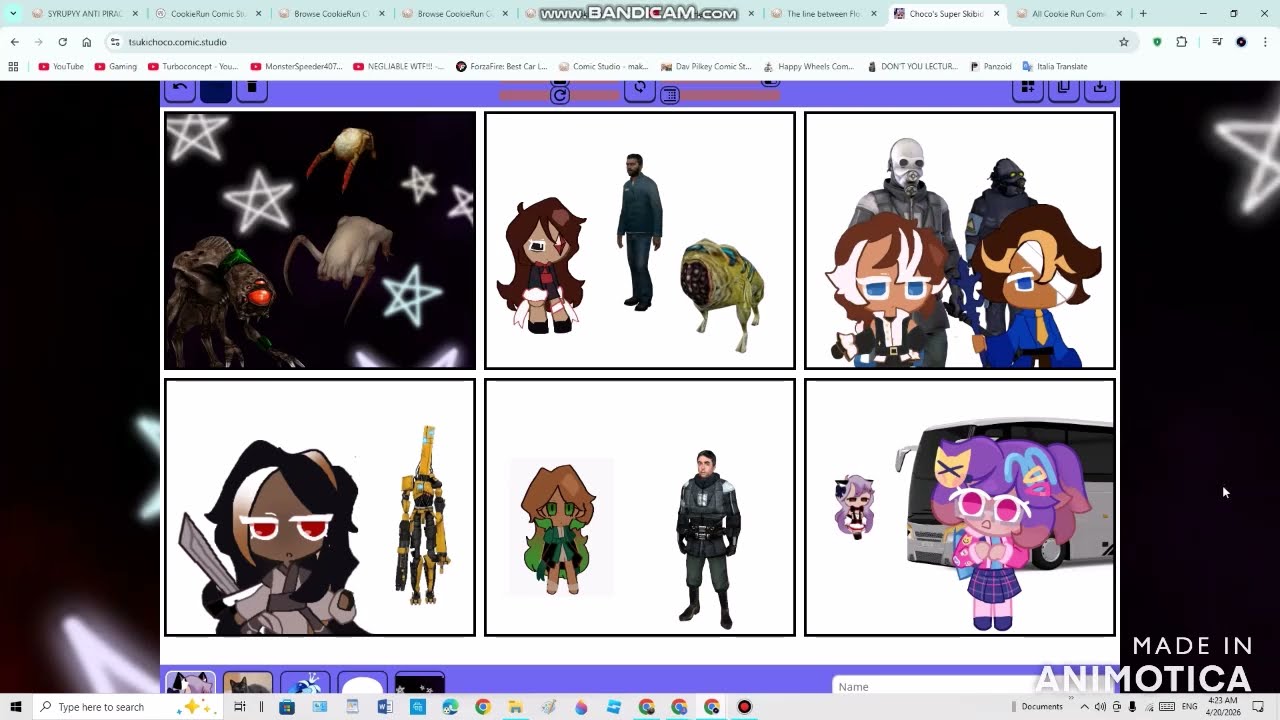Select the panel with yellow houndeye creature
This screenshot has width=1280, height=720.
640,240
